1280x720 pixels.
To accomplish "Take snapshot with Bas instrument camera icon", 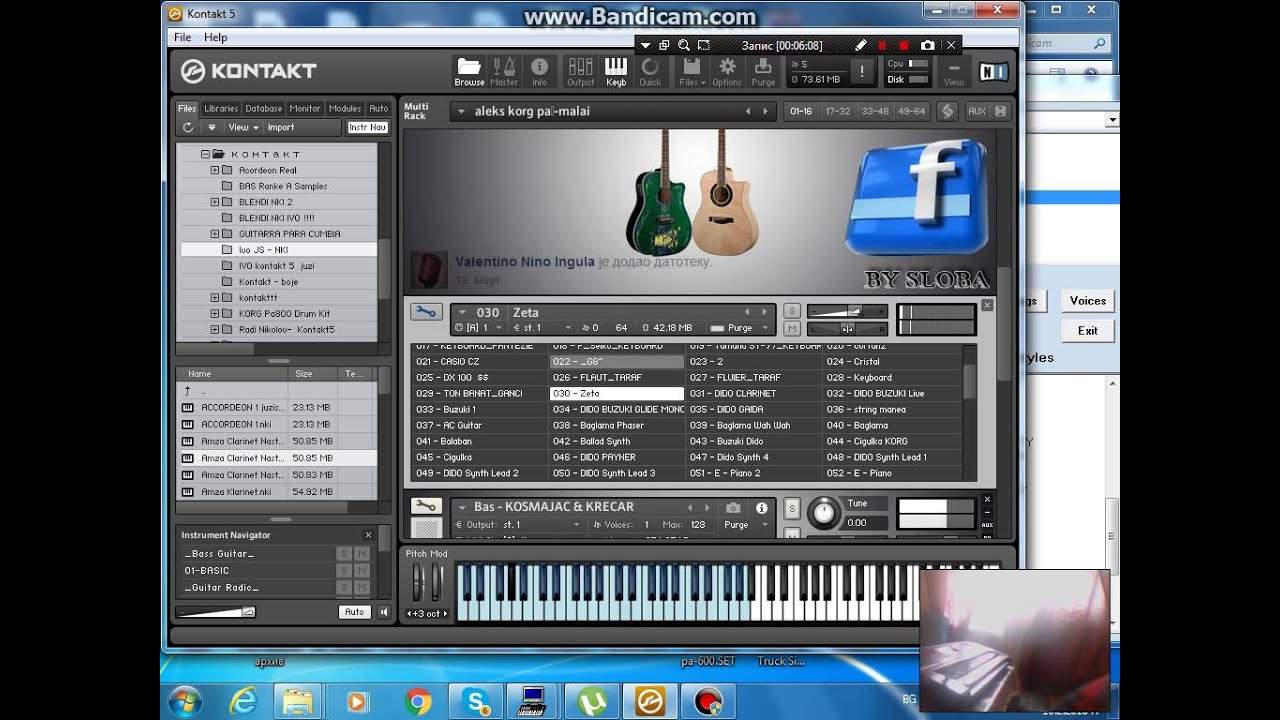I will (x=733, y=508).
